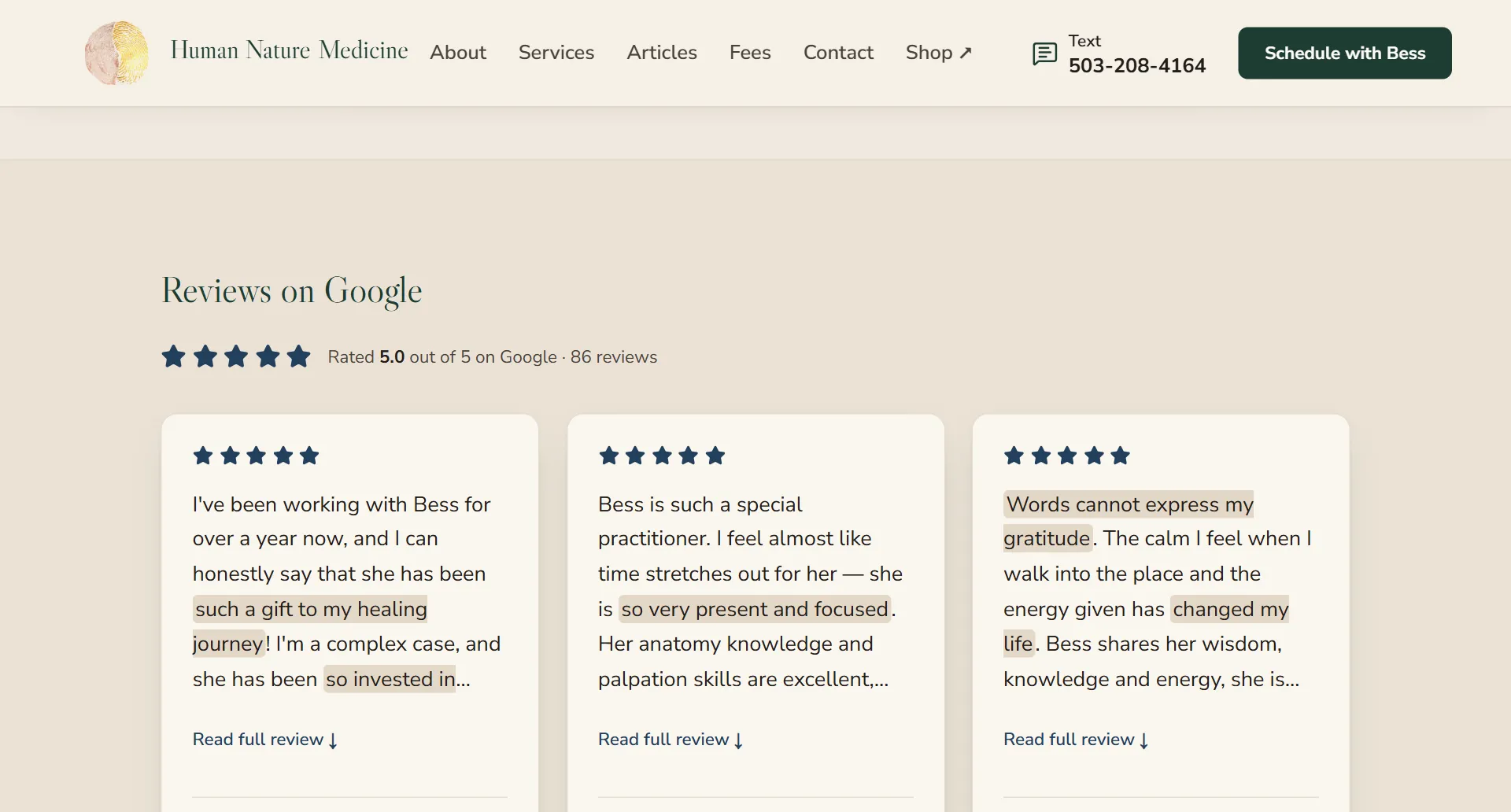Click highlighted phrase "so invested in"
1511x812 pixels.
pos(390,679)
